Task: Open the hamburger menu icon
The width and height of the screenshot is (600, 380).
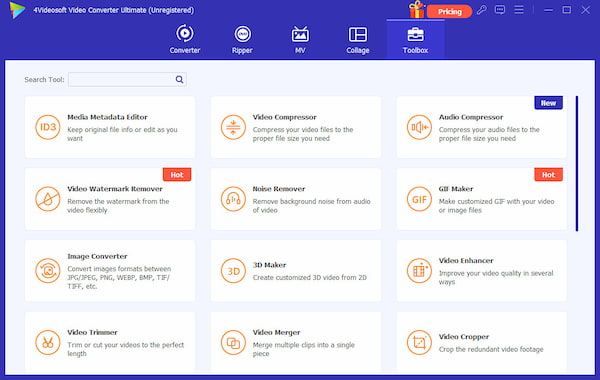Action: point(519,10)
